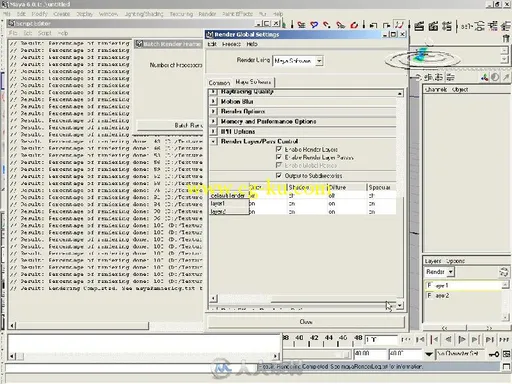
Task: Click Close button in Render Global Settings
Action: click(x=306, y=322)
